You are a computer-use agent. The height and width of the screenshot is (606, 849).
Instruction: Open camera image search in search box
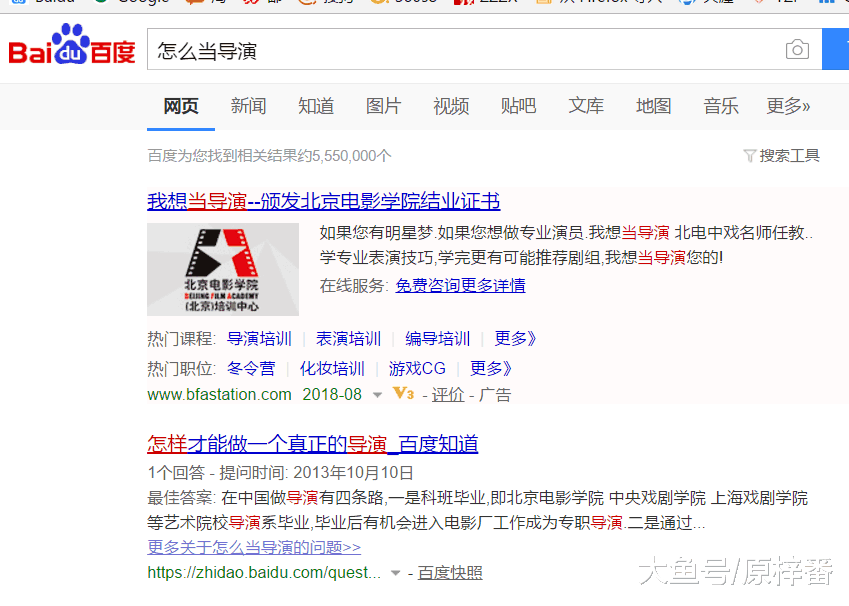click(796, 50)
